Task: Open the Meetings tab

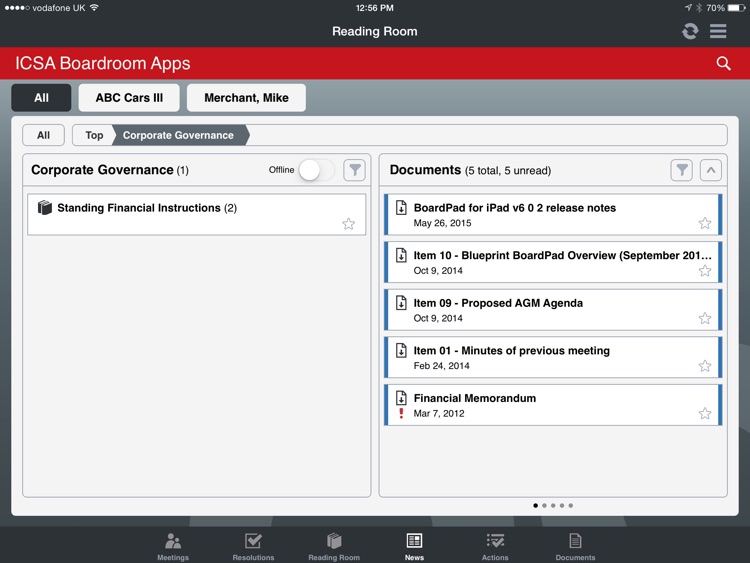Action: (173, 547)
